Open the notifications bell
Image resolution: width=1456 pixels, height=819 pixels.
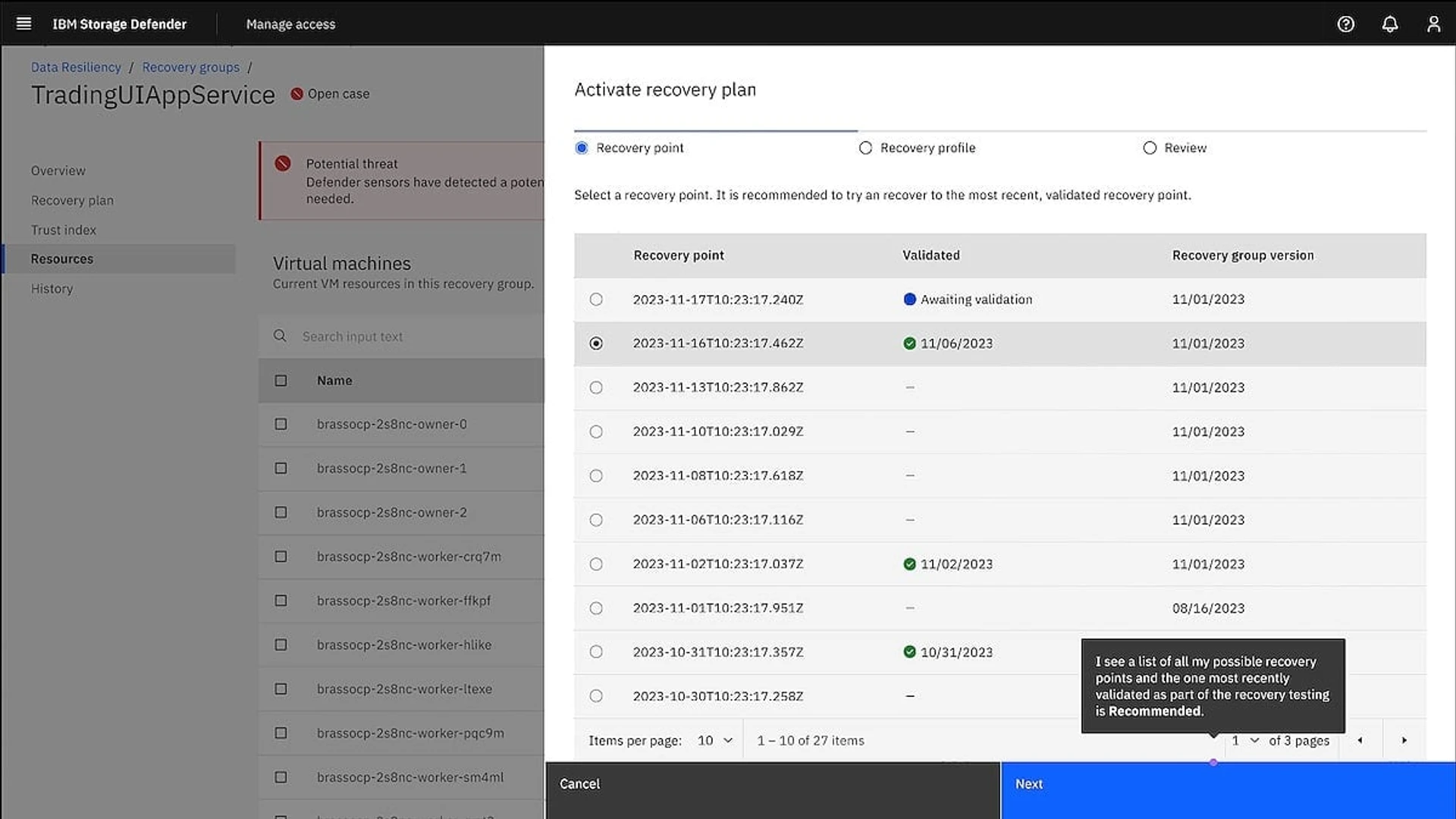(1390, 24)
